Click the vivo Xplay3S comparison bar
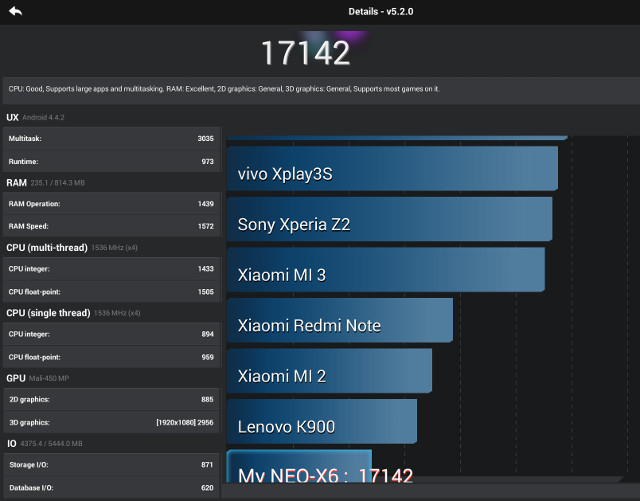 click(392, 169)
